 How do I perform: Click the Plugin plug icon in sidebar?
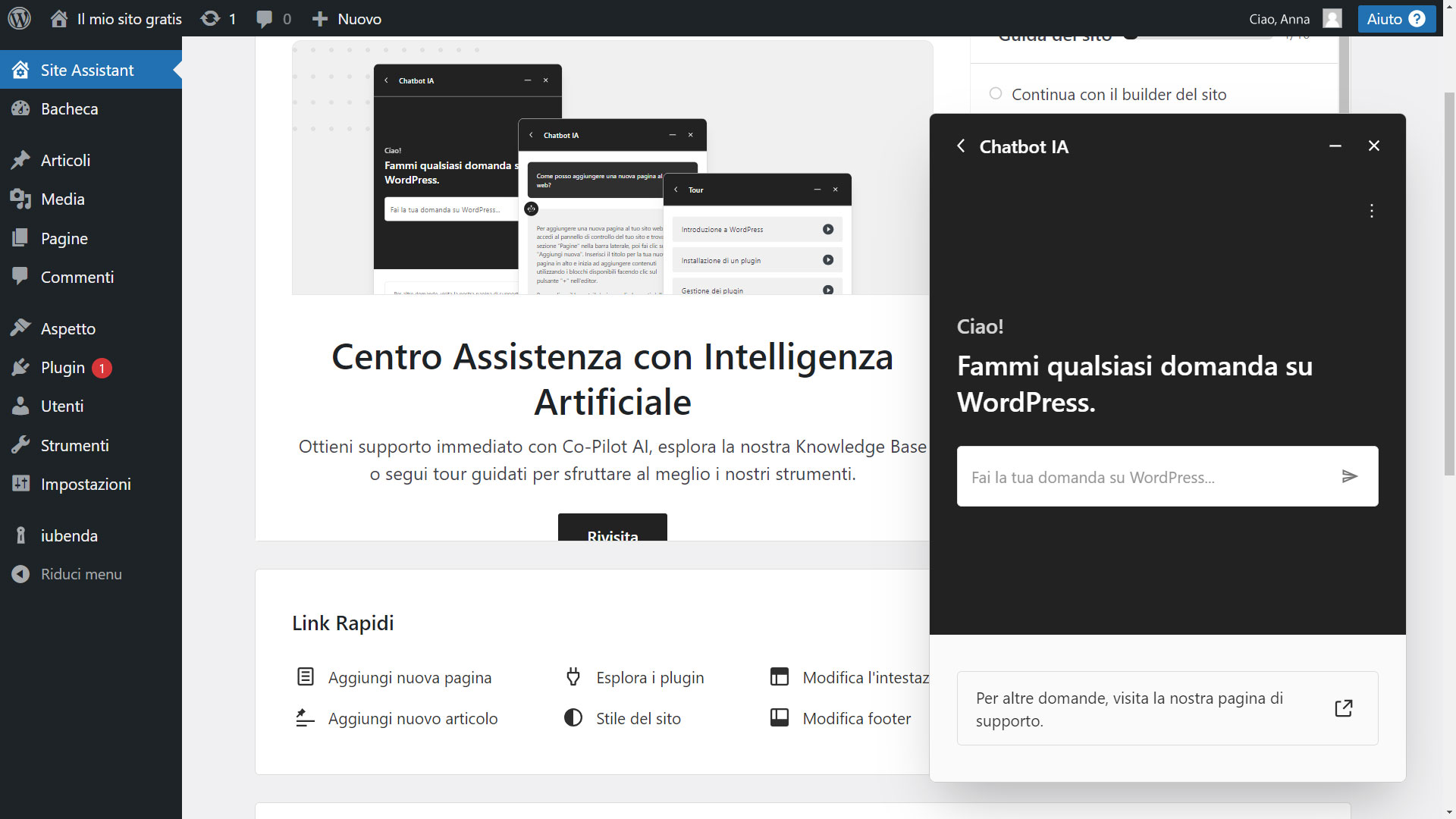point(20,367)
